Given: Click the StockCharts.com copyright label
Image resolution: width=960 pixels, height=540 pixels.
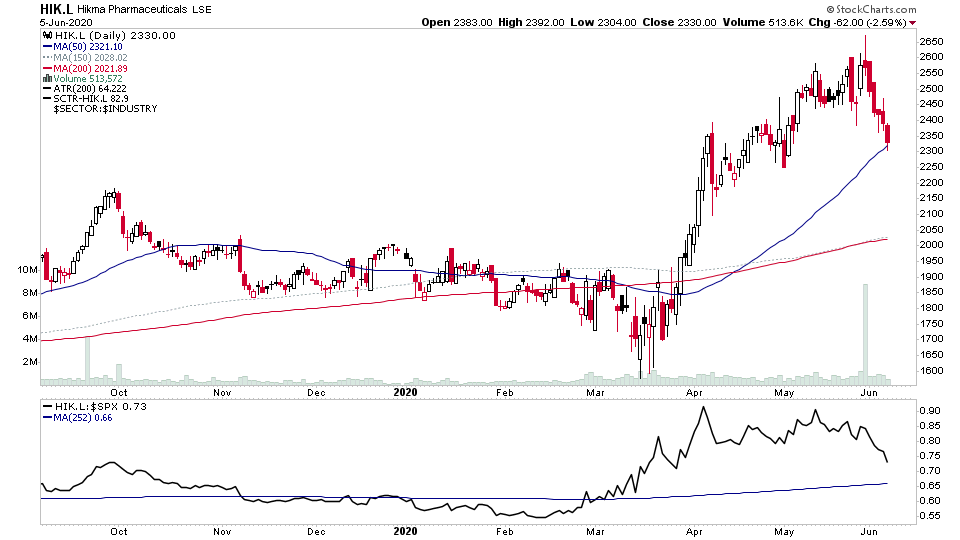Looking at the screenshot, I should pyautogui.click(x=871, y=9).
